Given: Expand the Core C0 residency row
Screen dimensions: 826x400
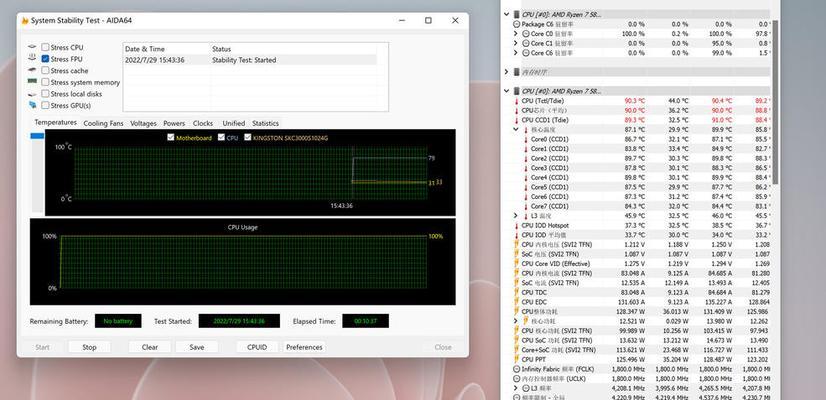Looking at the screenshot, I should [516, 34].
